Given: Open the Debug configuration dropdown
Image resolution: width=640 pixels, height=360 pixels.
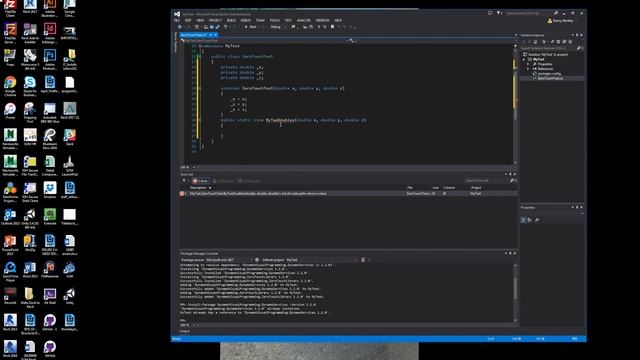Looking at the screenshot, I should 278,27.
